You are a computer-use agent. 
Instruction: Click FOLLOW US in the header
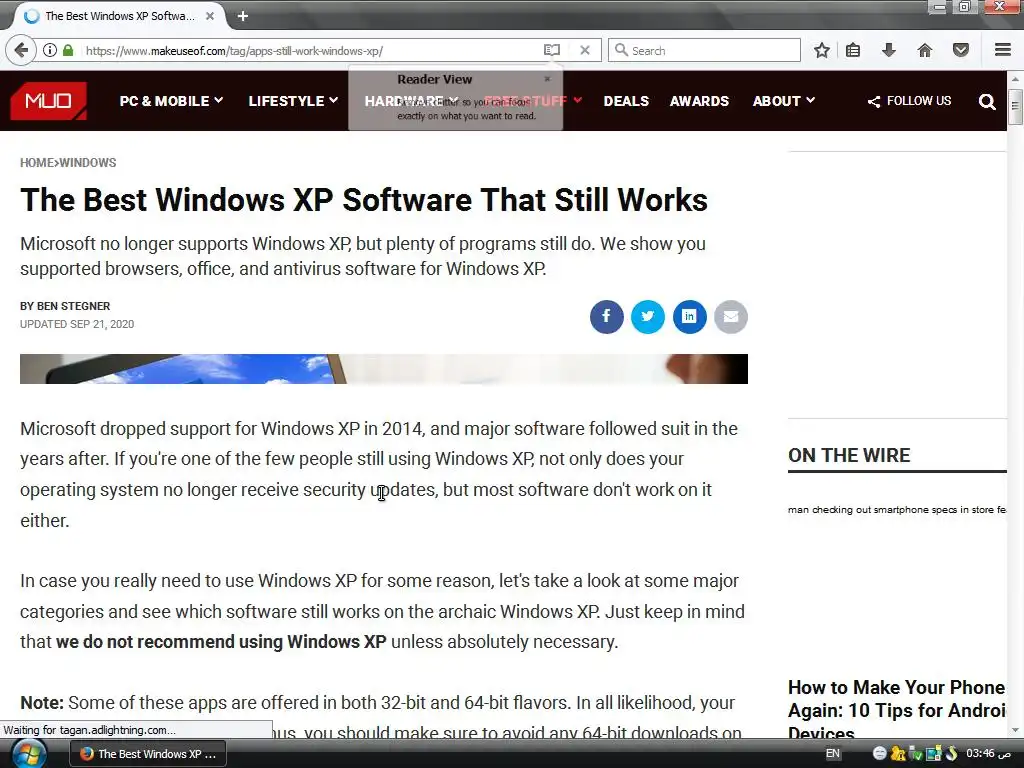pyautogui.click(x=909, y=101)
